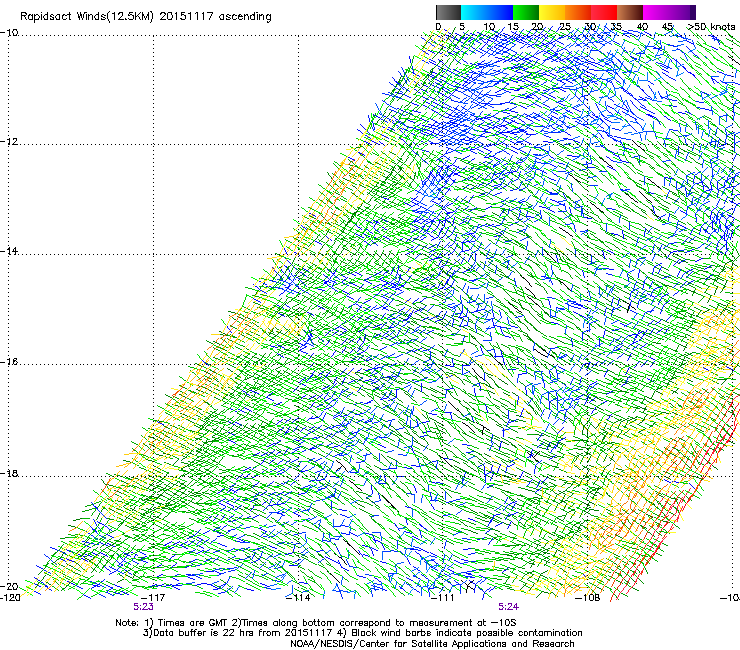Click the -117 longitude axis label
740x650 pixels.
coord(153,598)
